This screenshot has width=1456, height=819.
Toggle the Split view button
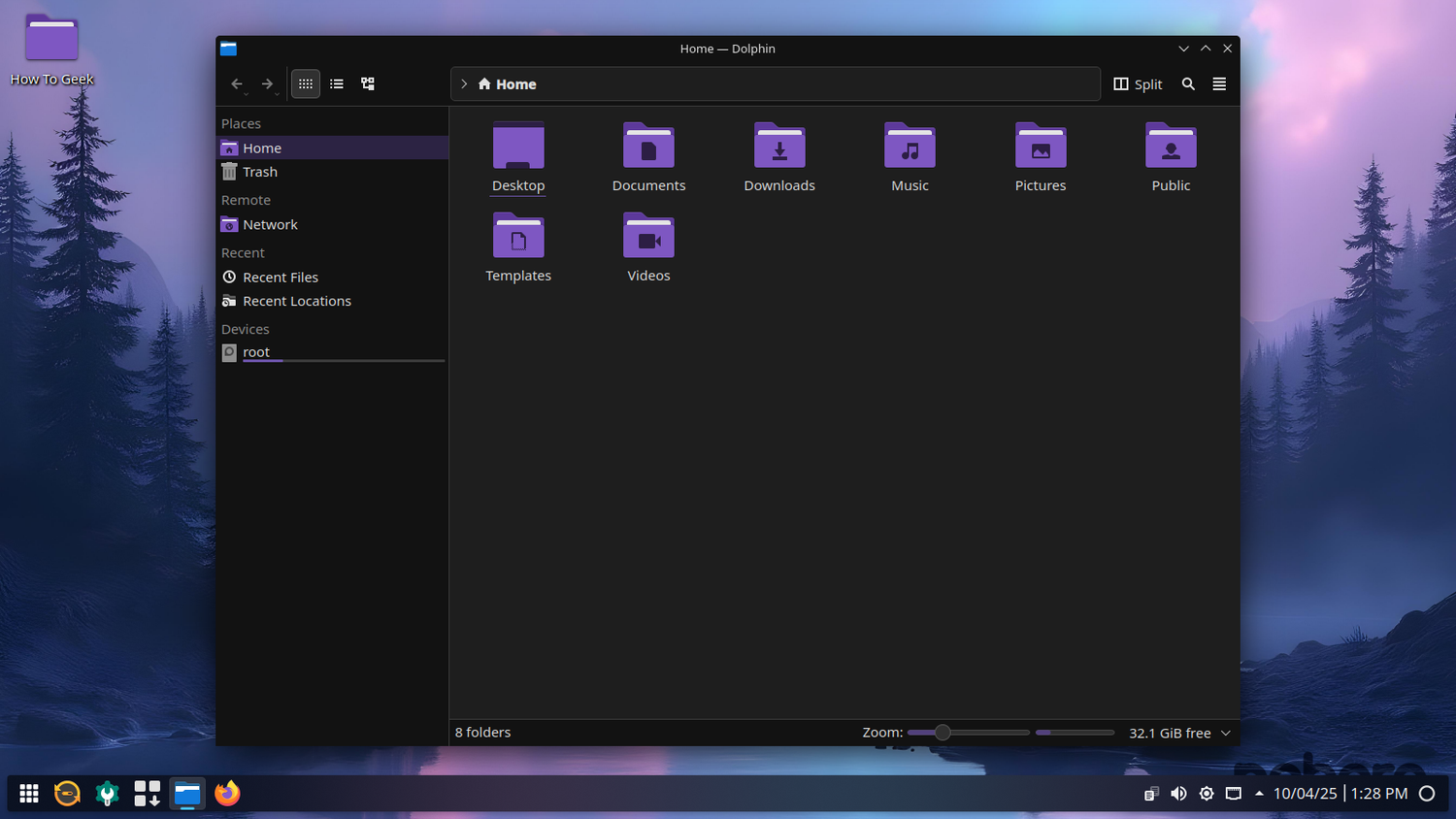click(1138, 84)
